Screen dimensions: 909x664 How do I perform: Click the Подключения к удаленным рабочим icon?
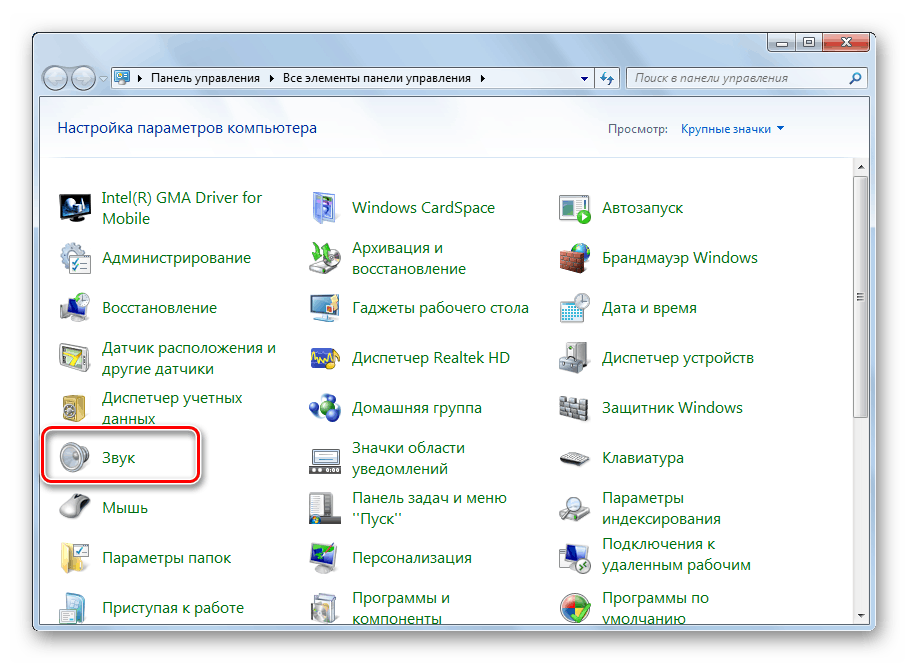(575, 558)
